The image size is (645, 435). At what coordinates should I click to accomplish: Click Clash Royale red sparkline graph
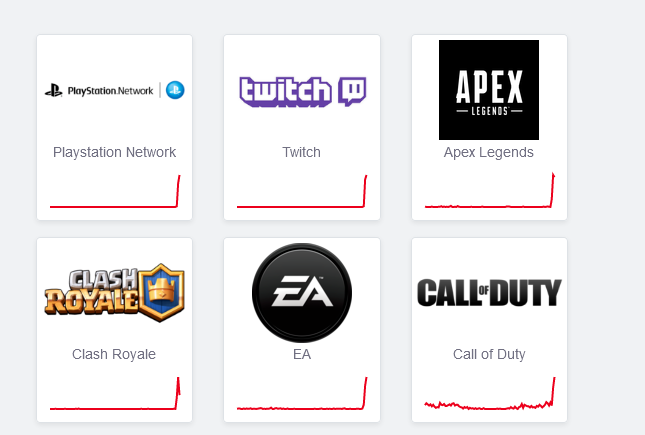click(x=115, y=393)
